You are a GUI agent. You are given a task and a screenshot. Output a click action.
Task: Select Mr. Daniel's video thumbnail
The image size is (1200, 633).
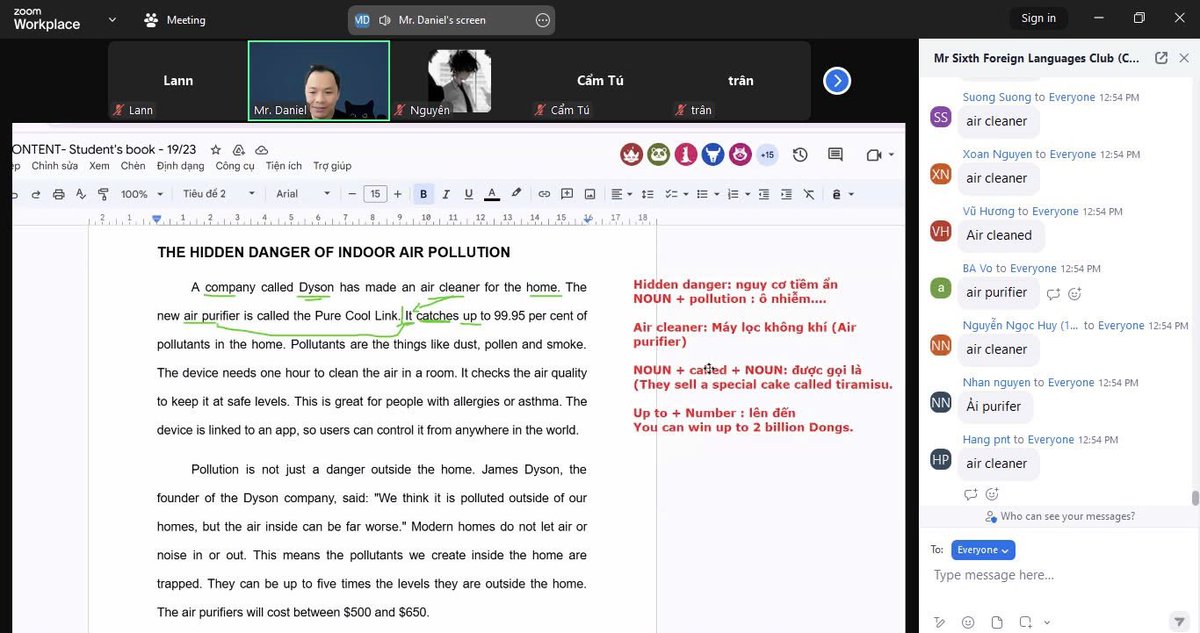319,81
